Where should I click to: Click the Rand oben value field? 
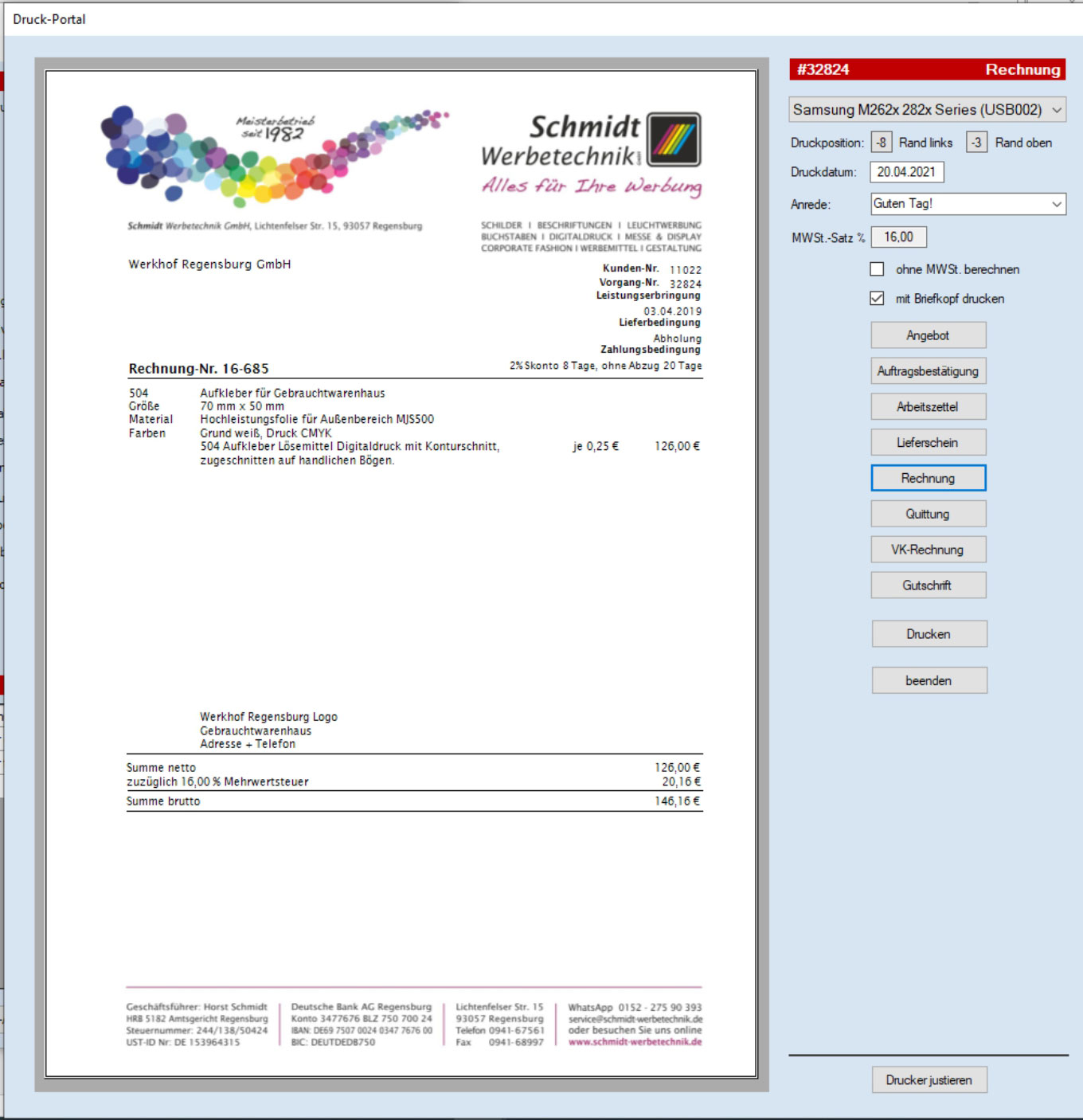tap(976, 143)
